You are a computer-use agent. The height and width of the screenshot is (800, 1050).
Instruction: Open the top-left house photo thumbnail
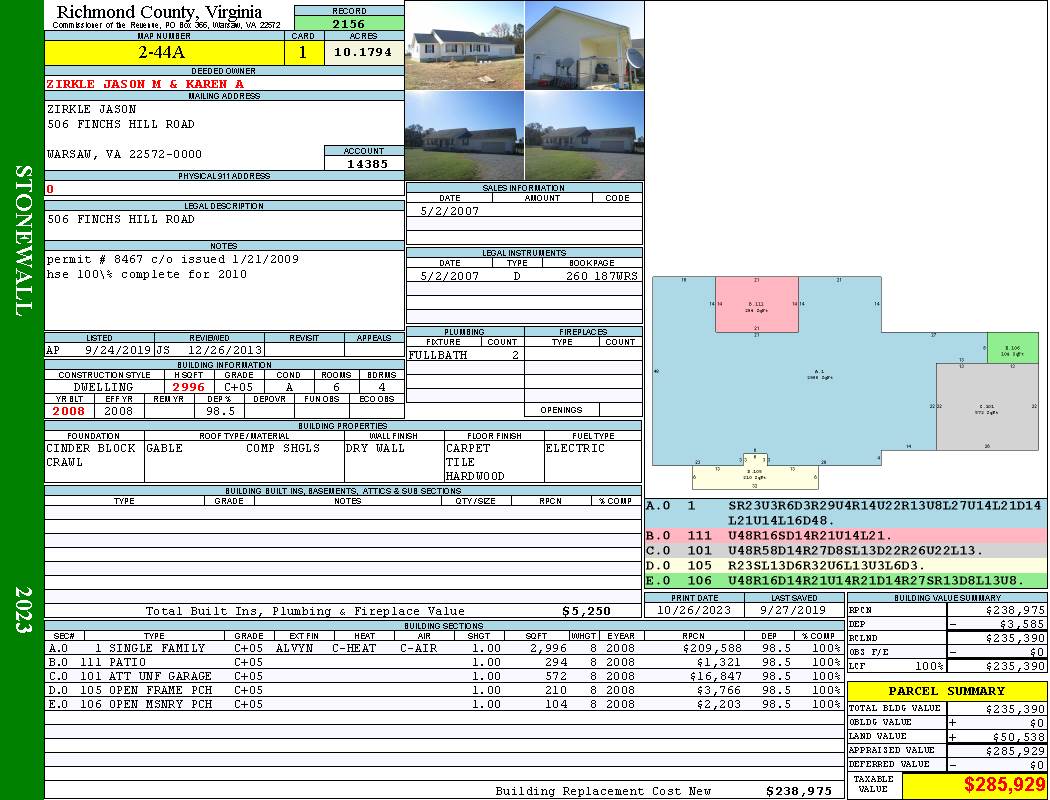click(x=464, y=46)
